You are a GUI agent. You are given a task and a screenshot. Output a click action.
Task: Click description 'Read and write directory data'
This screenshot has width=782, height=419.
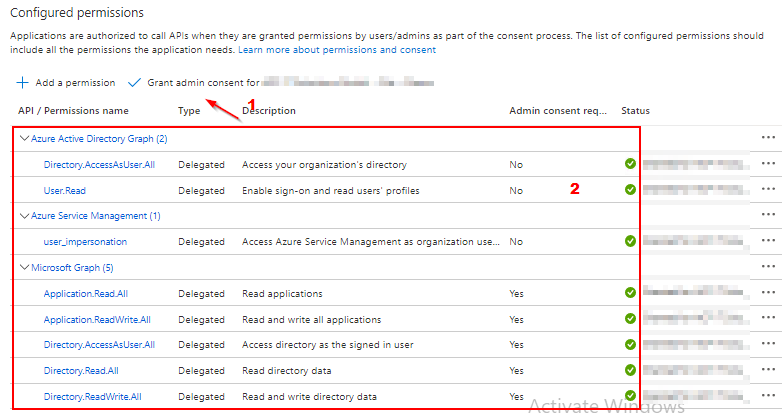pos(309,397)
